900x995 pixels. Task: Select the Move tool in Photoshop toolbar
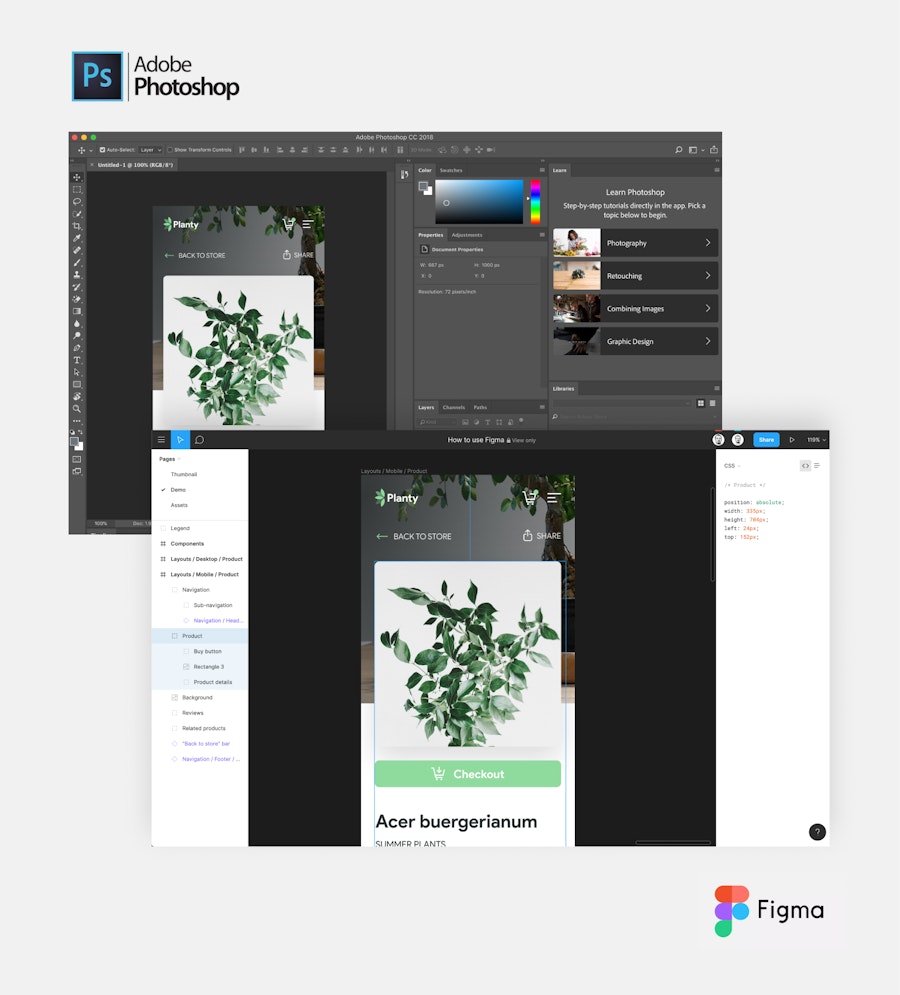point(77,177)
